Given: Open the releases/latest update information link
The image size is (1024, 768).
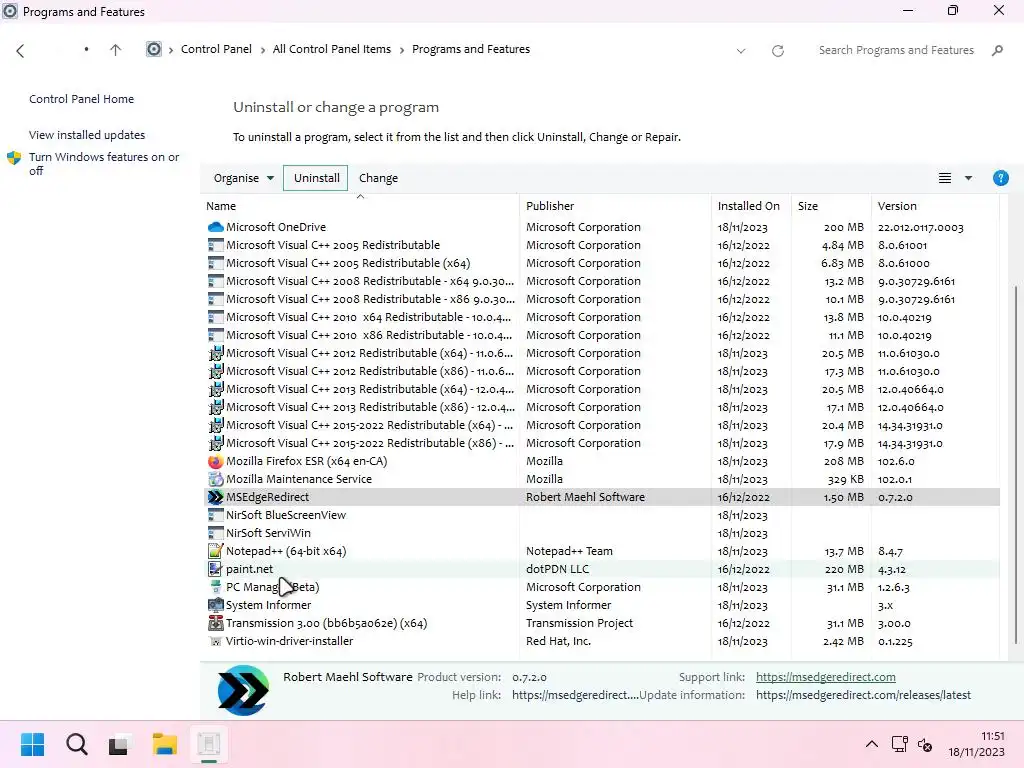Looking at the screenshot, I should [x=863, y=696].
